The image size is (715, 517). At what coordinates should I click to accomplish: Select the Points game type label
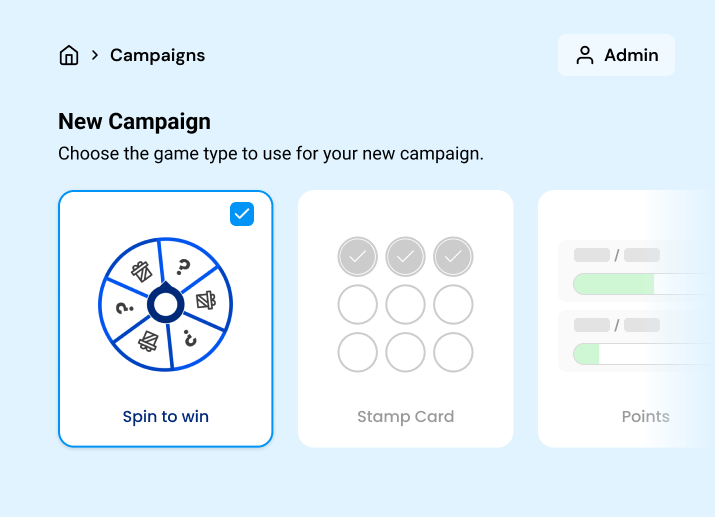pyautogui.click(x=645, y=416)
